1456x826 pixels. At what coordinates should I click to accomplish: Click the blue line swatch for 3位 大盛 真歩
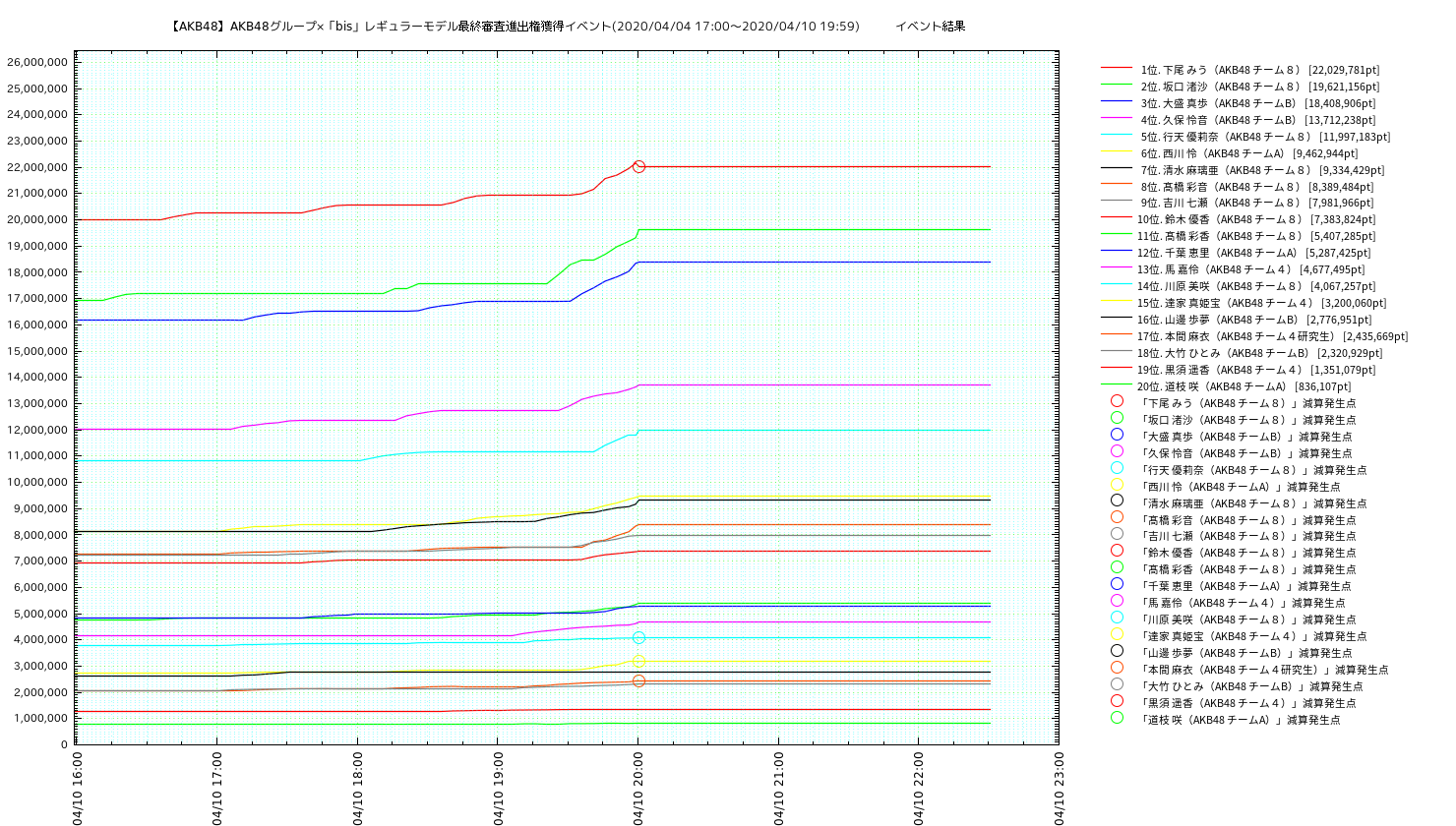coord(1117,102)
